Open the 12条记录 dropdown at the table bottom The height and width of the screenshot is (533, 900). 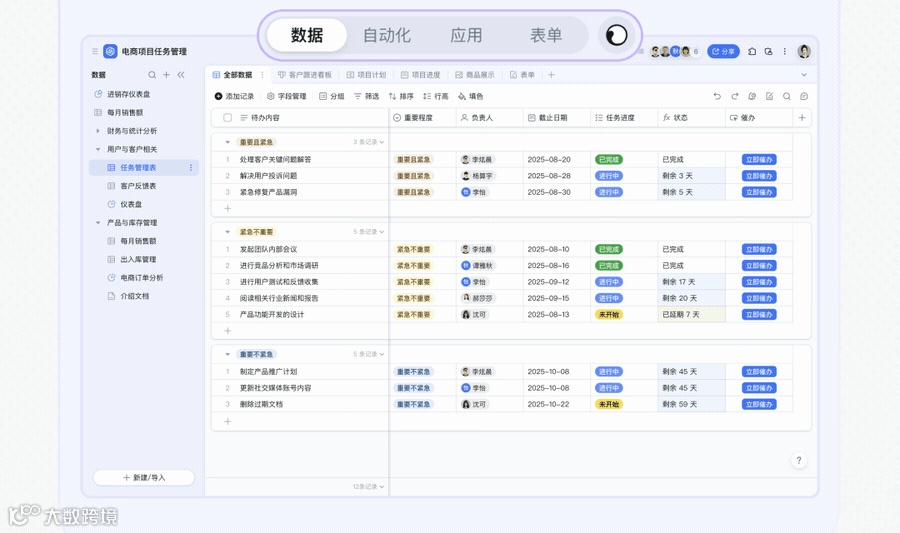368,487
